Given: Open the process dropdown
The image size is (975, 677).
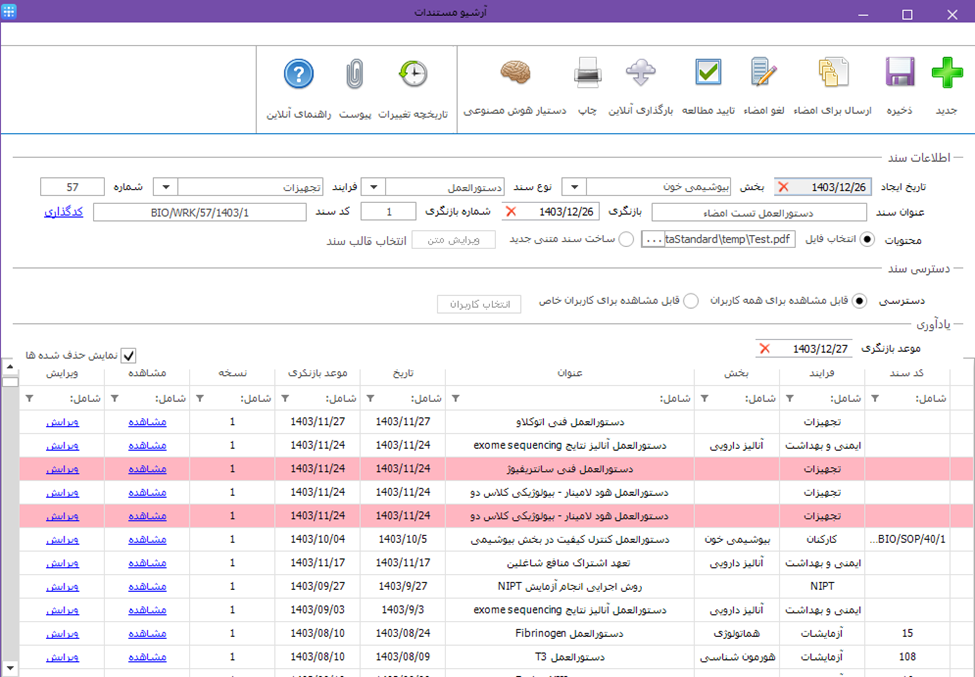Looking at the screenshot, I should 165,187.
